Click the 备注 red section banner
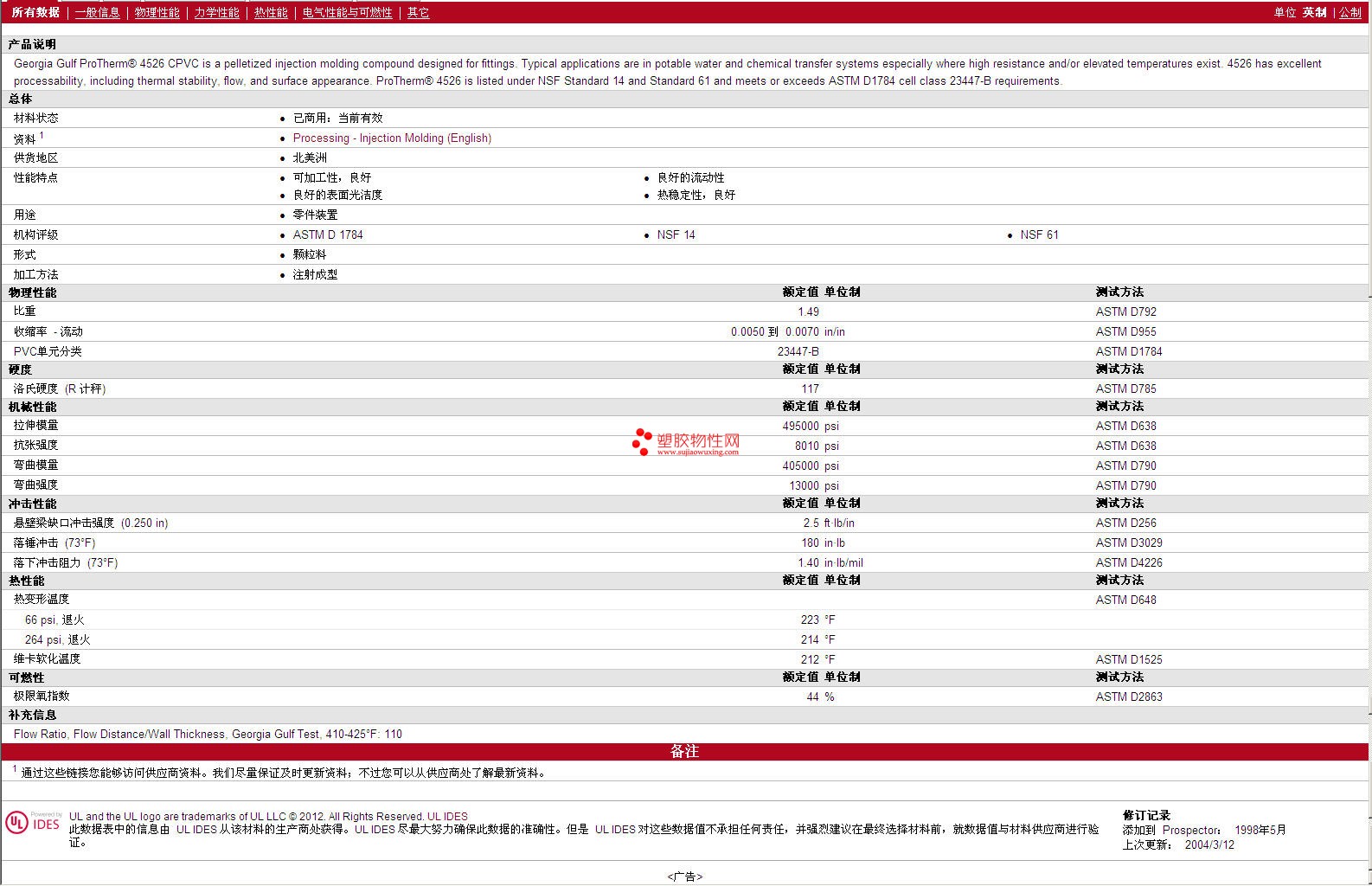 click(684, 751)
